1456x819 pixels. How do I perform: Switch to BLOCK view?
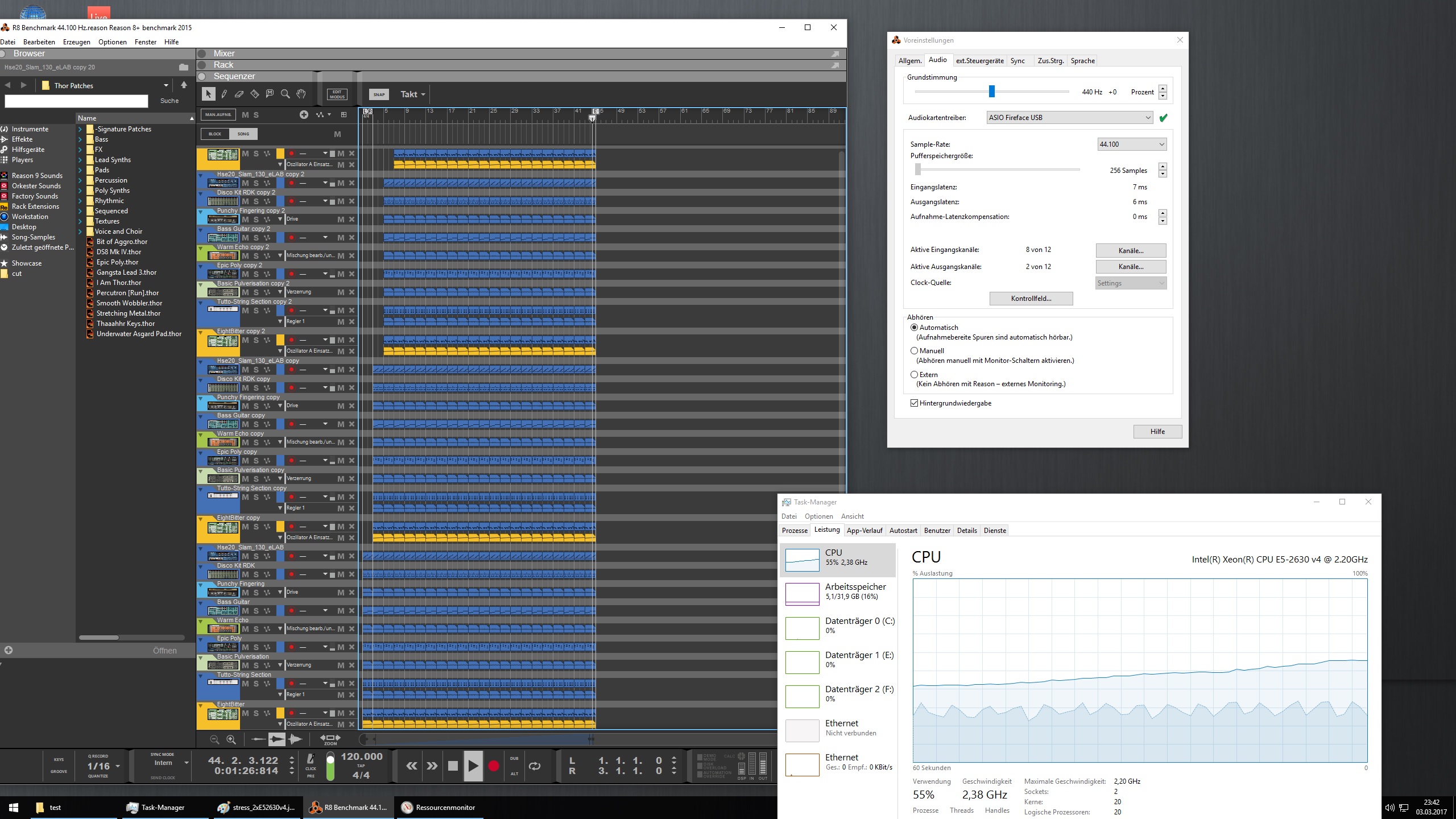[215, 134]
